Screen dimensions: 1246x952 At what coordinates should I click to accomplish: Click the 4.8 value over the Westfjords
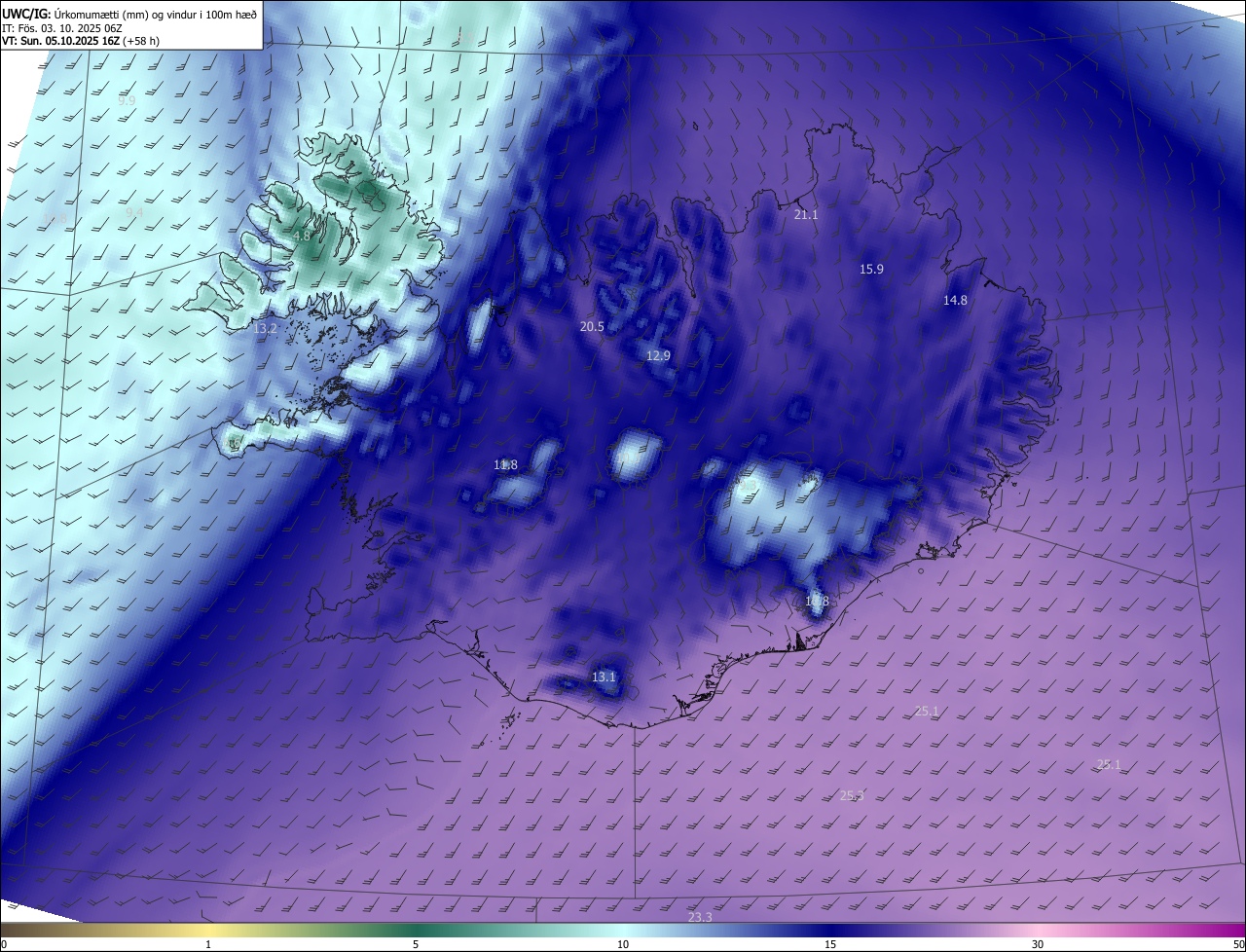point(302,236)
